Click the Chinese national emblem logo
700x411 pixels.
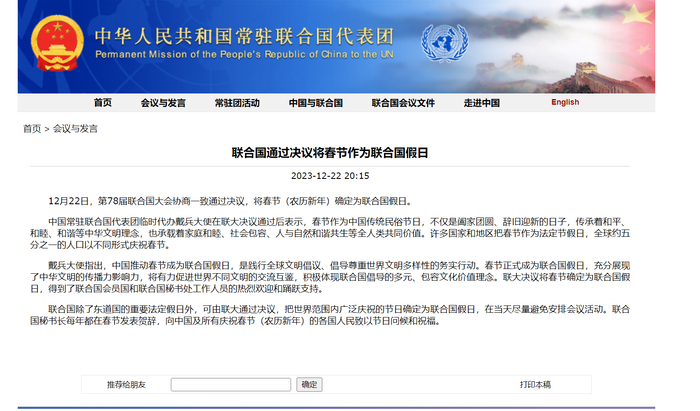tap(57, 43)
